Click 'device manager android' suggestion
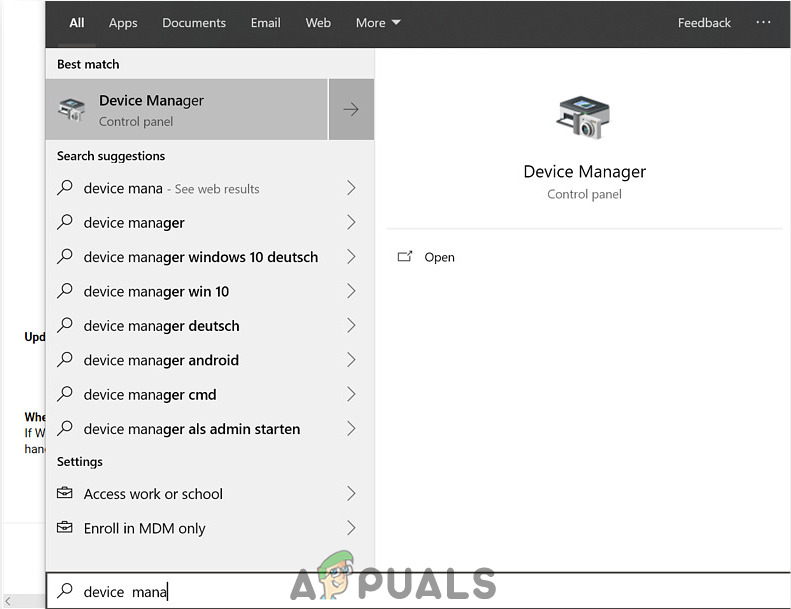Image resolution: width=791 pixels, height=609 pixels. pos(210,359)
